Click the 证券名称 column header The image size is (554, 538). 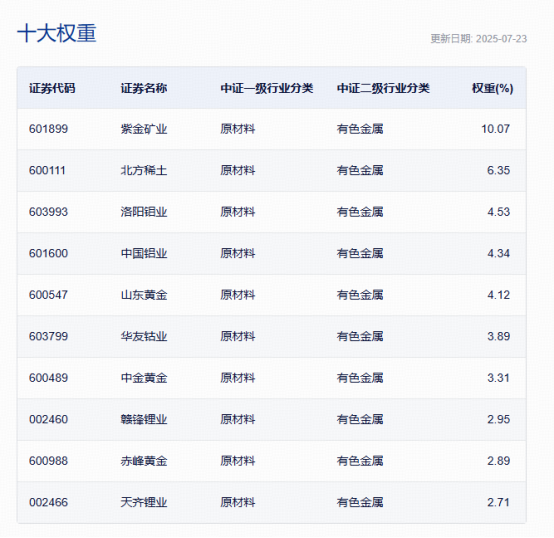coord(144,88)
